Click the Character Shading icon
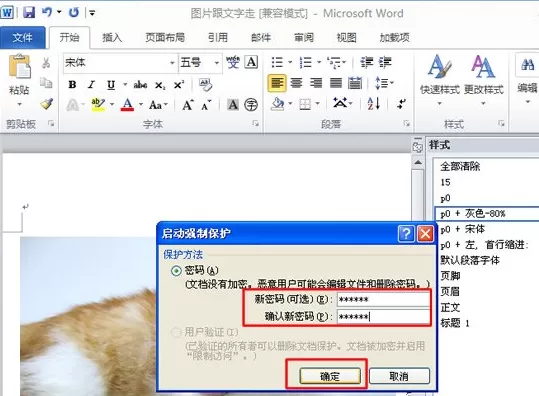 click(233, 104)
